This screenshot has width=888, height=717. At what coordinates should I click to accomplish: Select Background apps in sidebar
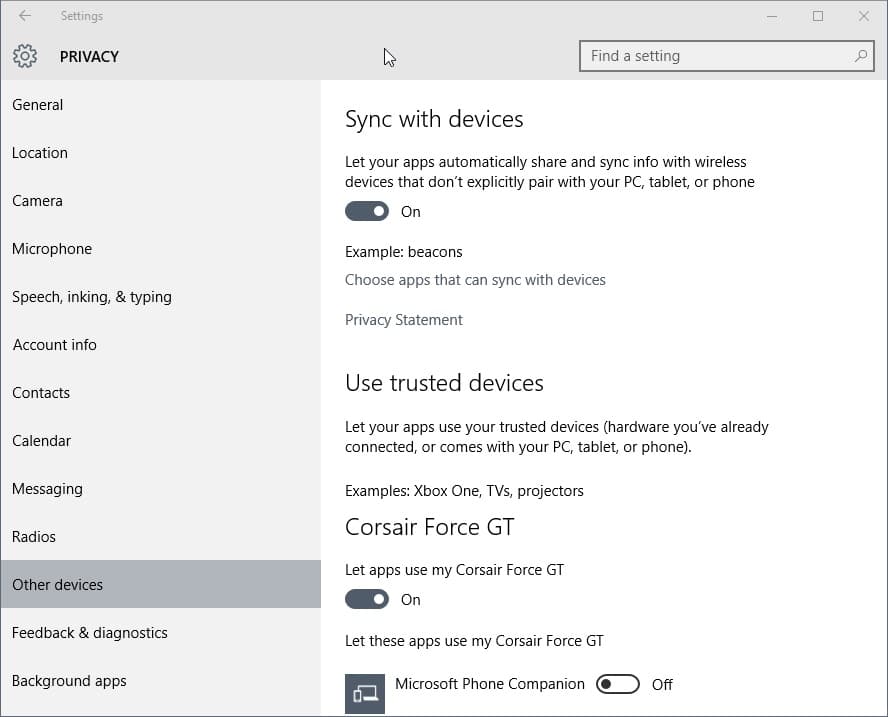click(x=70, y=681)
